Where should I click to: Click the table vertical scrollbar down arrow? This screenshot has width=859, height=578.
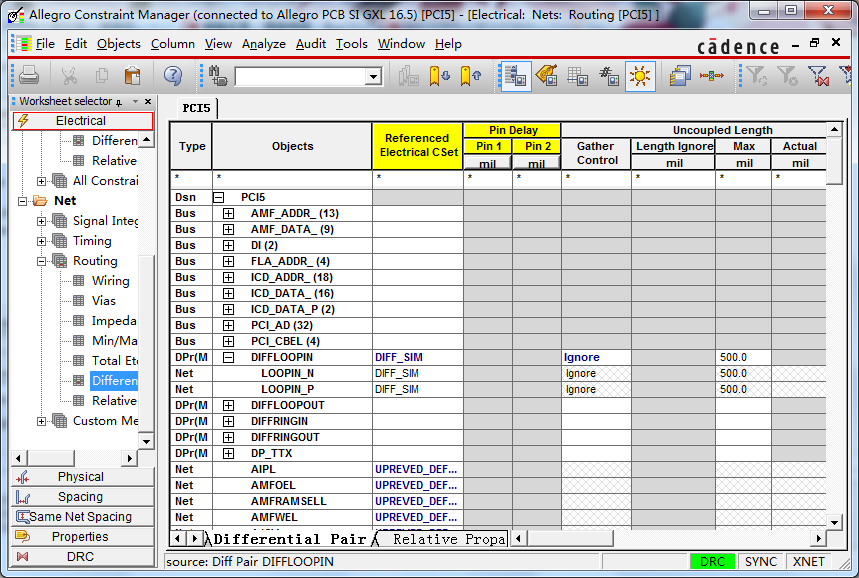pos(834,522)
